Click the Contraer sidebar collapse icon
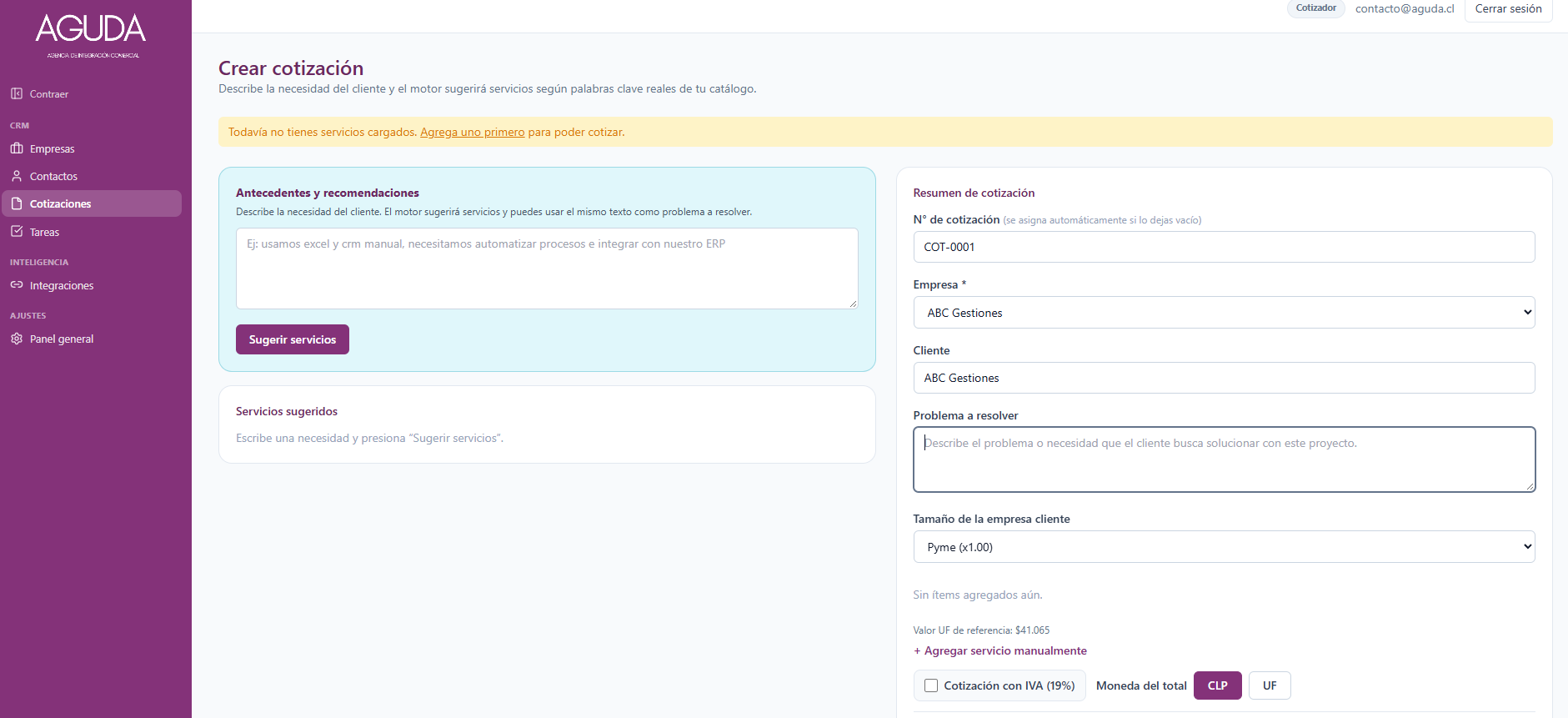Image resolution: width=1568 pixels, height=718 pixels. [17, 93]
